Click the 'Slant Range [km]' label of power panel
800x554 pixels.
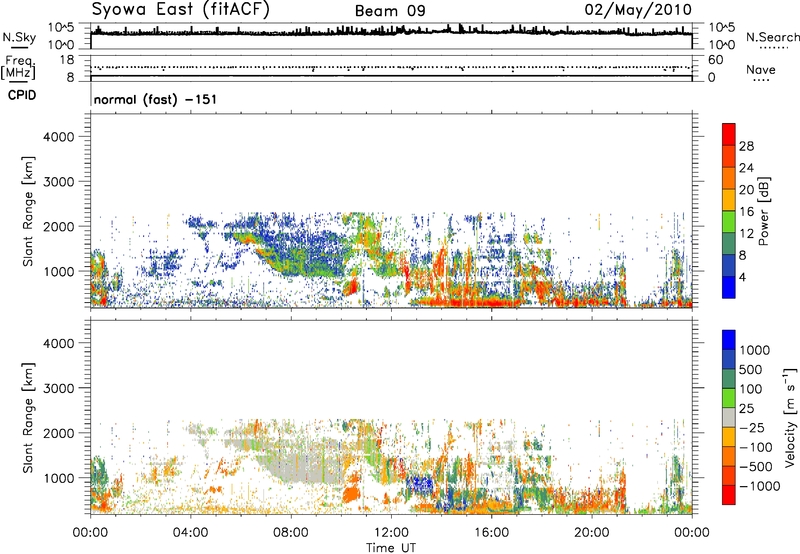click(x=28, y=211)
